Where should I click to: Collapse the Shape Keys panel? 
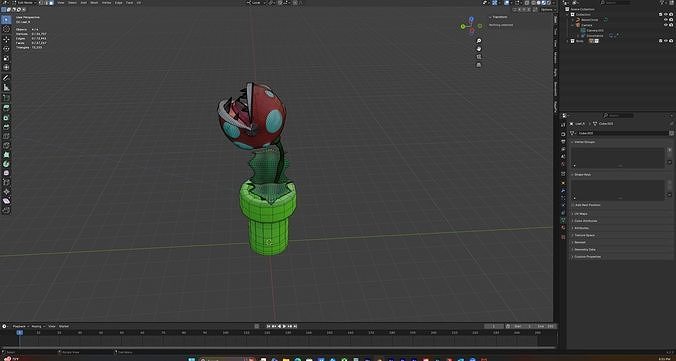[583, 175]
